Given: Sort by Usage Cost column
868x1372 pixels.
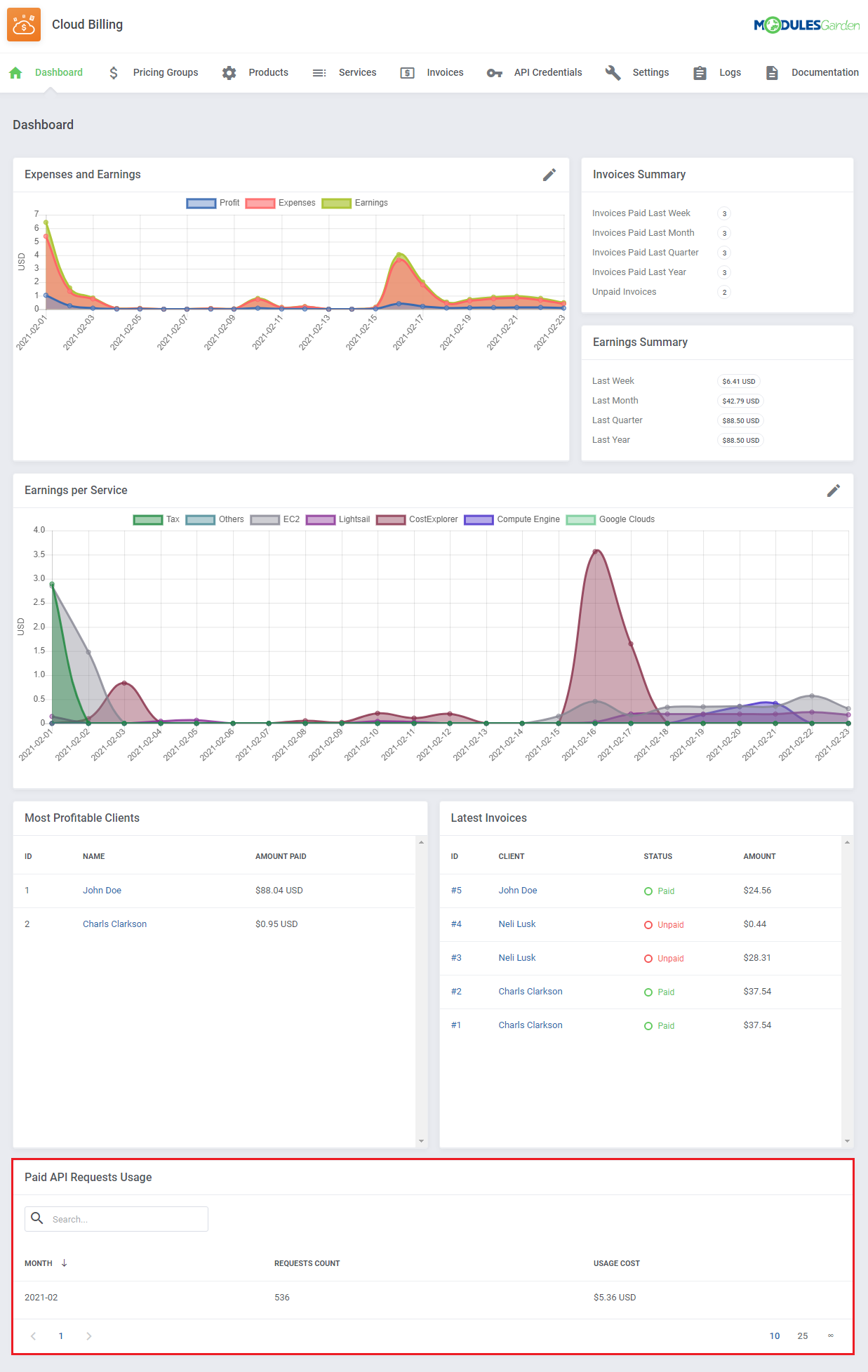Looking at the screenshot, I should [x=617, y=1264].
